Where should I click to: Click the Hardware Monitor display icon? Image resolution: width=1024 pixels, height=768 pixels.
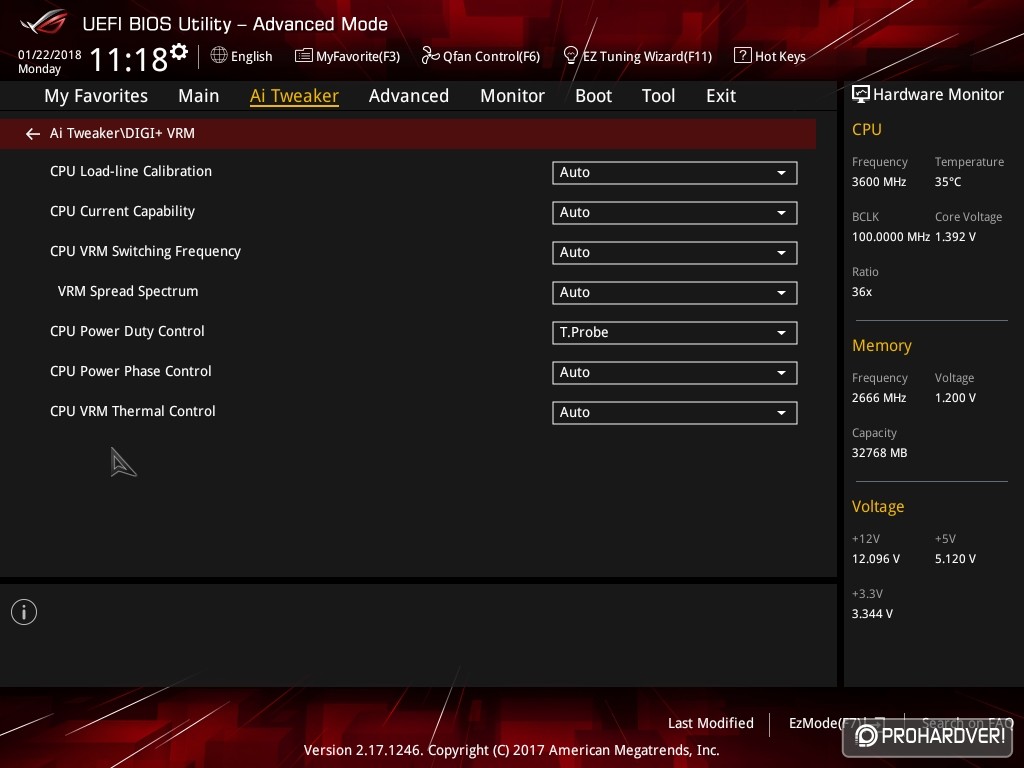click(861, 95)
